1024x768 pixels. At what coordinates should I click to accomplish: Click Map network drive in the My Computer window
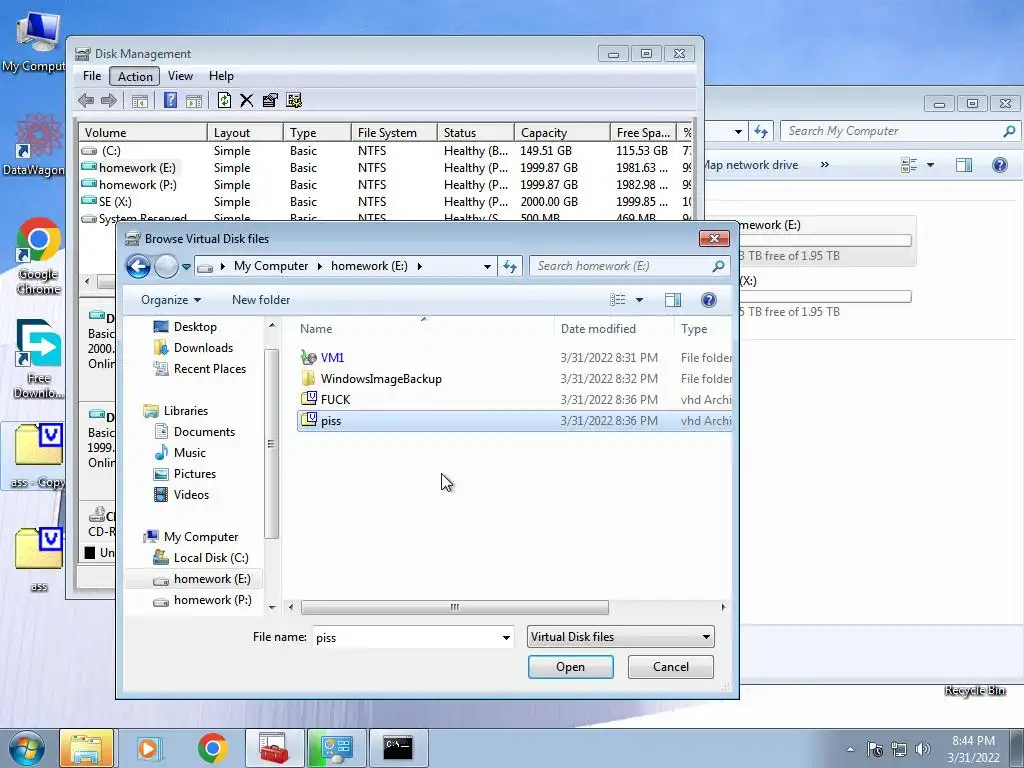751,165
